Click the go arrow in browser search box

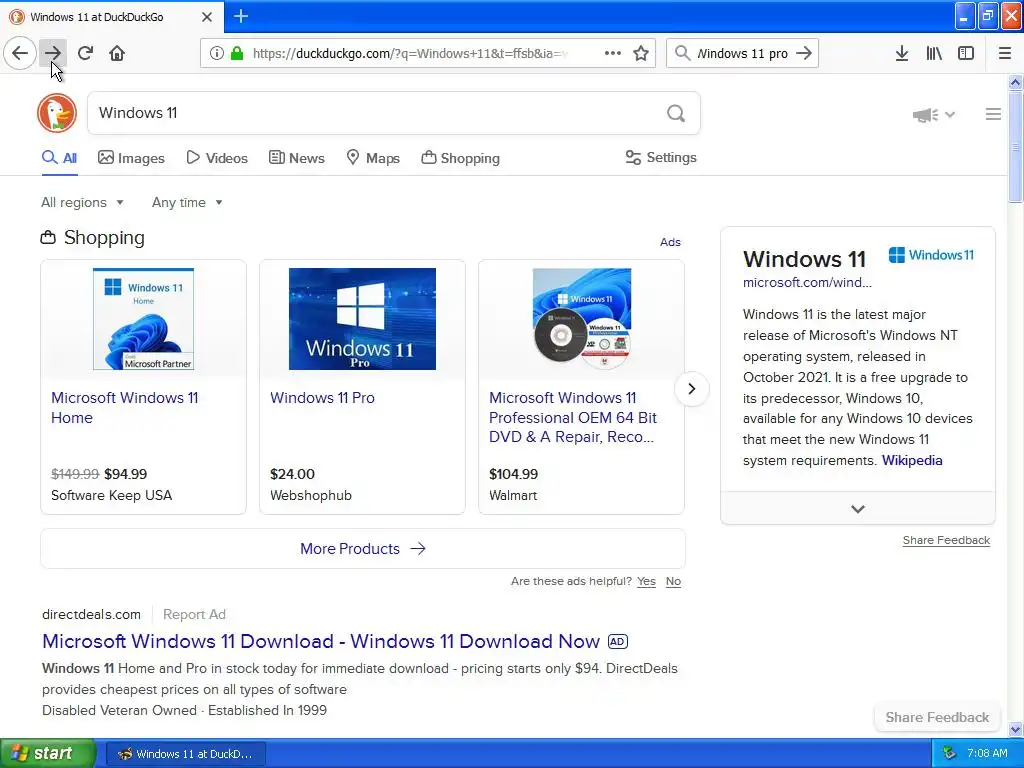click(804, 53)
